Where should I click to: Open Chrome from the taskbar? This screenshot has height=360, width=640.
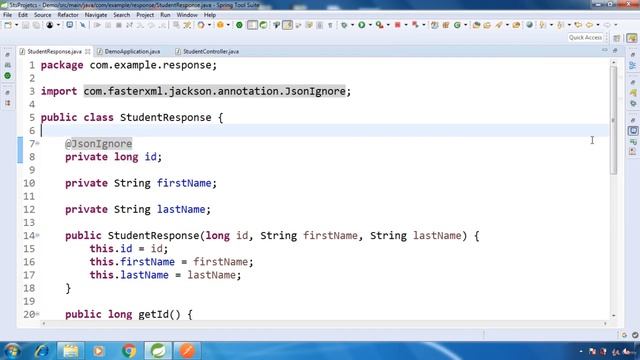pyautogui.click(x=129, y=351)
